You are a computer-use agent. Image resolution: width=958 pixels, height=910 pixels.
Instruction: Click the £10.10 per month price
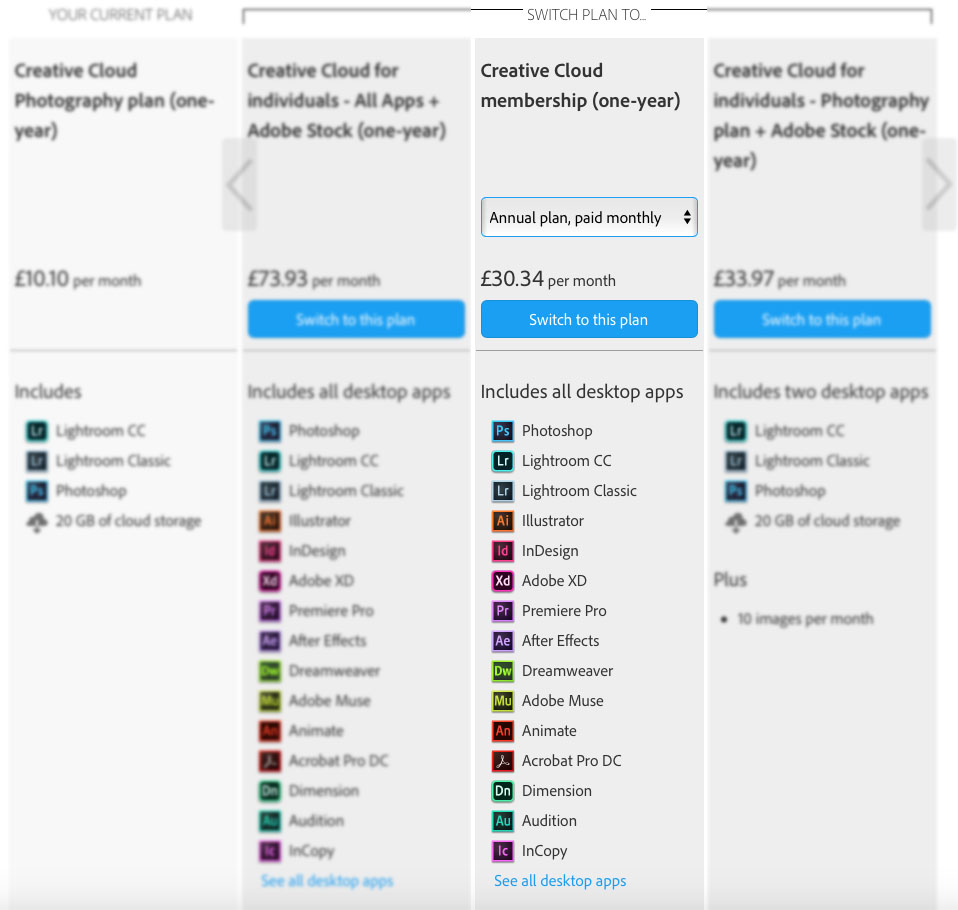point(78,279)
